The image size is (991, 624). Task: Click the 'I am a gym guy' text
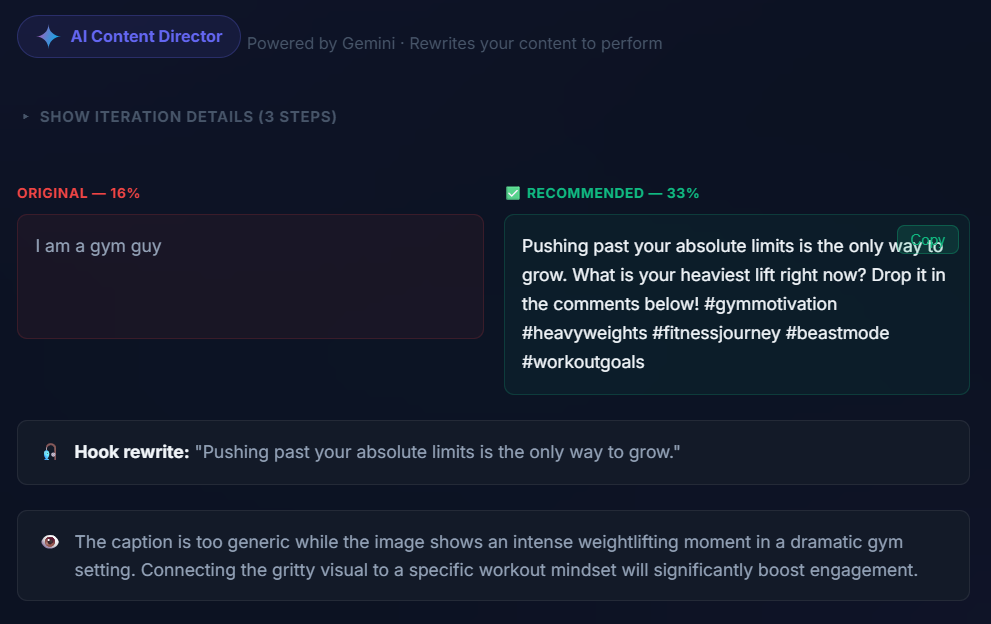click(99, 246)
